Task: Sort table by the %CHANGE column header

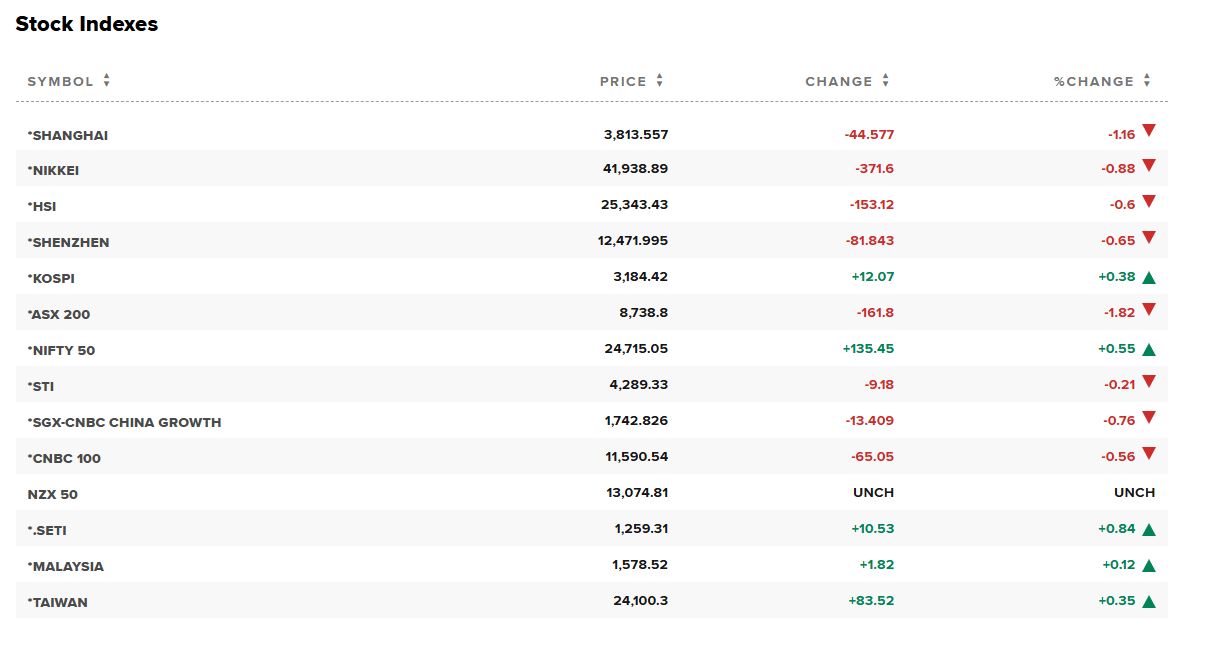Action: [x=1093, y=81]
